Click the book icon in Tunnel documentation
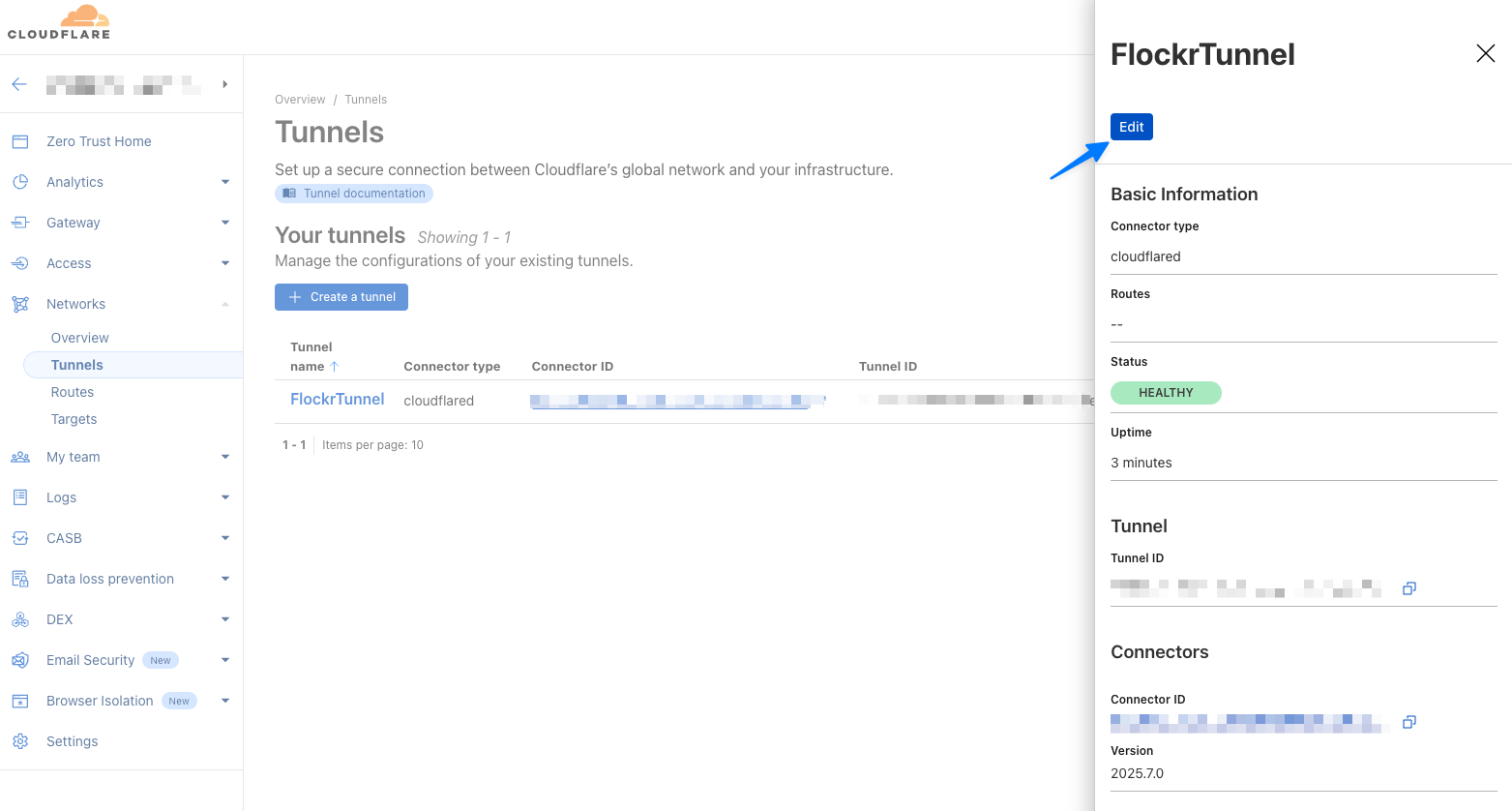Screen dimensions: 1512x811 point(289,194)
